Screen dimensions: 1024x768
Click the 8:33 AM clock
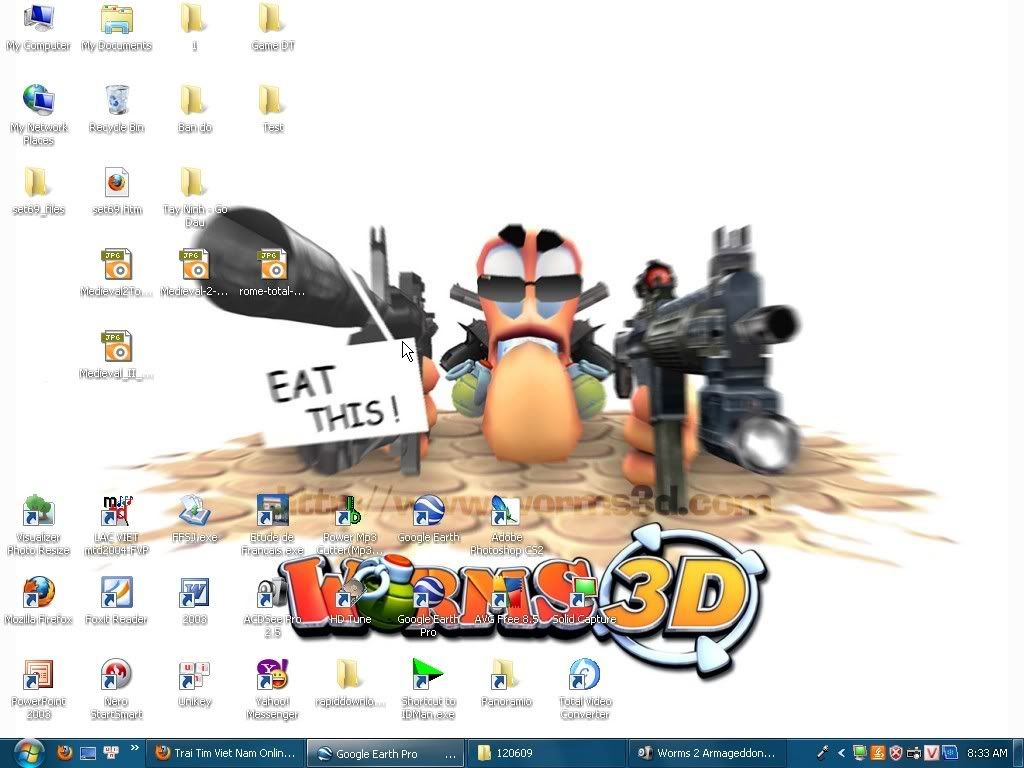pyautogui.click(x=987, y=753)
